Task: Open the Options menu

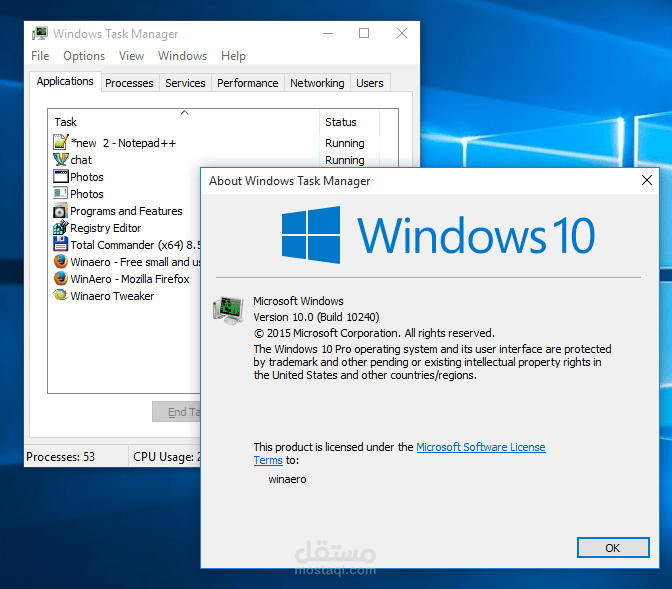Action: point(84,56)
